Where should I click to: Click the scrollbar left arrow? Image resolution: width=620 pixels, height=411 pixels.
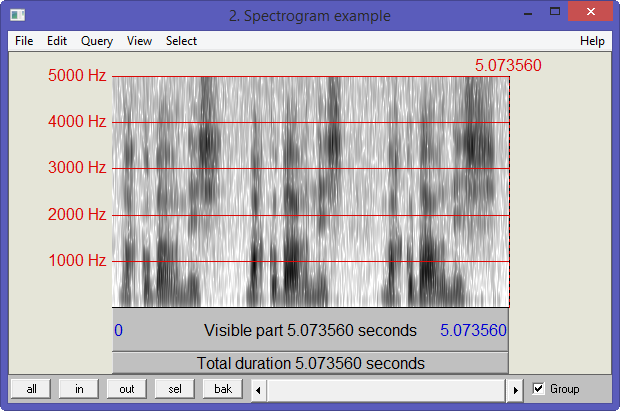(259, 390)
